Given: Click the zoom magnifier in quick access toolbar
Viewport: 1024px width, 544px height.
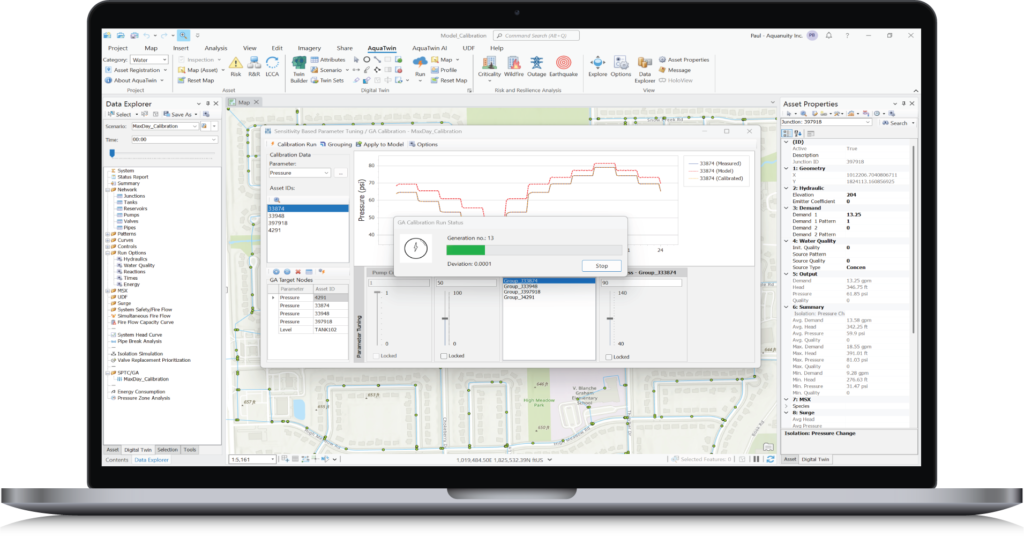Looking at the screenshot, I should pyautogui.click(x=184, y=35).
